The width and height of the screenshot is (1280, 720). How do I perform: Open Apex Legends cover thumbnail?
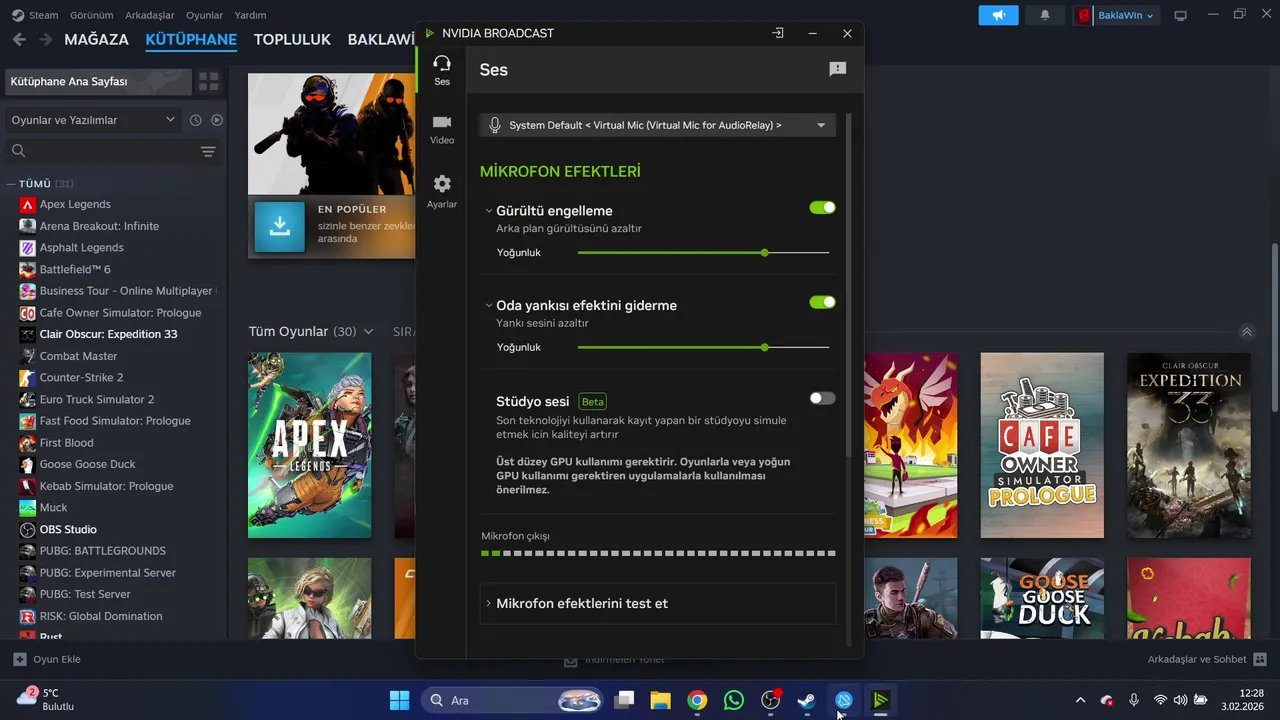click(310, 445)
